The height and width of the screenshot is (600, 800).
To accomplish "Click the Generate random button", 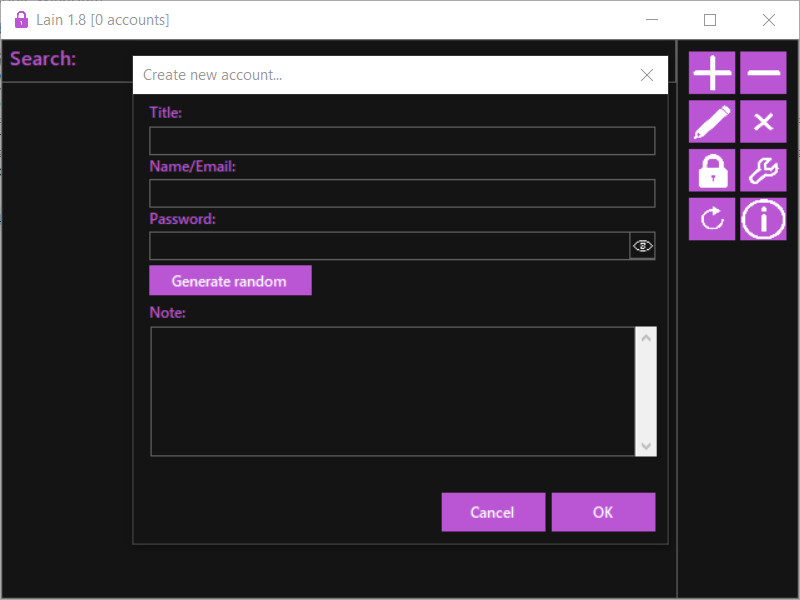I will (x=230, y=280).
